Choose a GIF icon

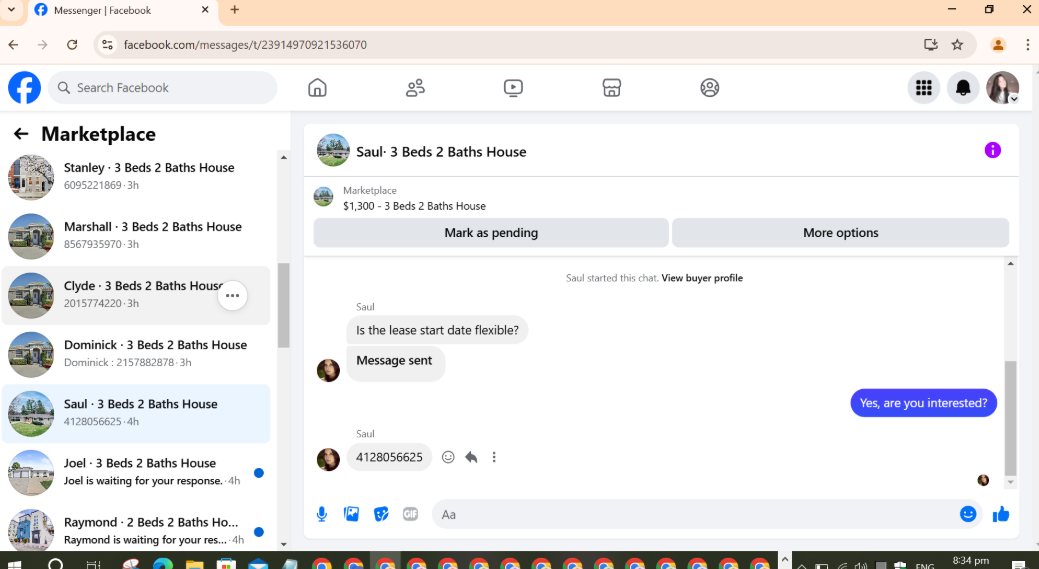coord(410,514)
